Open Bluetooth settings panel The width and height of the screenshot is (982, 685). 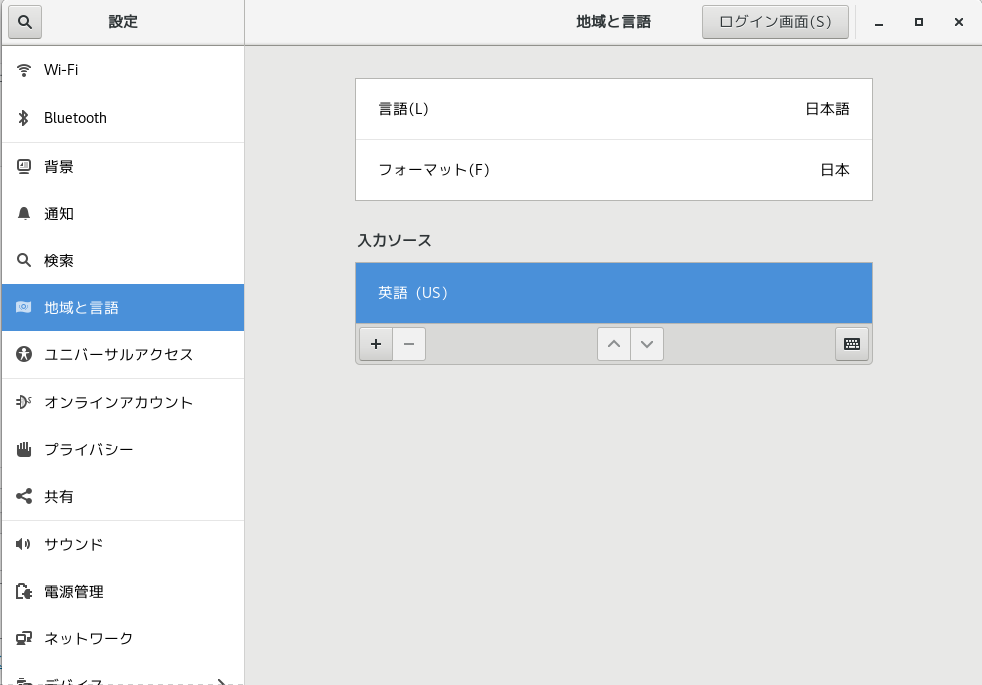tap(123, 118)
